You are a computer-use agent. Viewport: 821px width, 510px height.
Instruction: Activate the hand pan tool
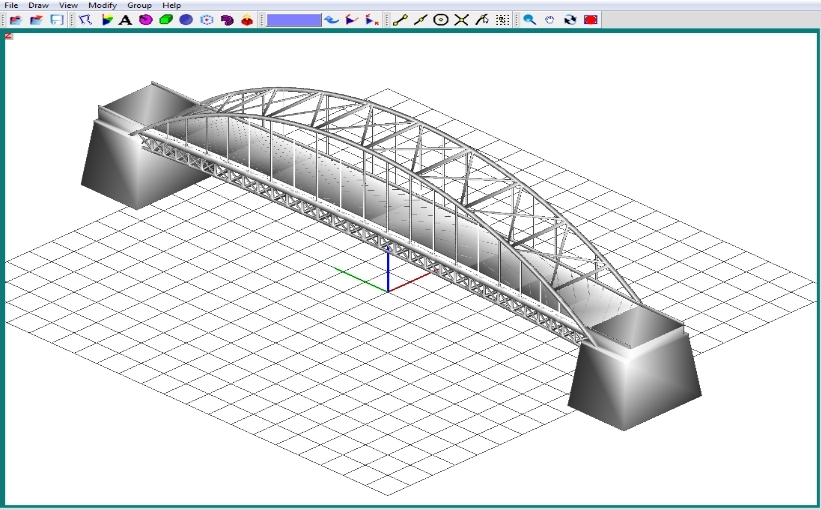(550, 20)
